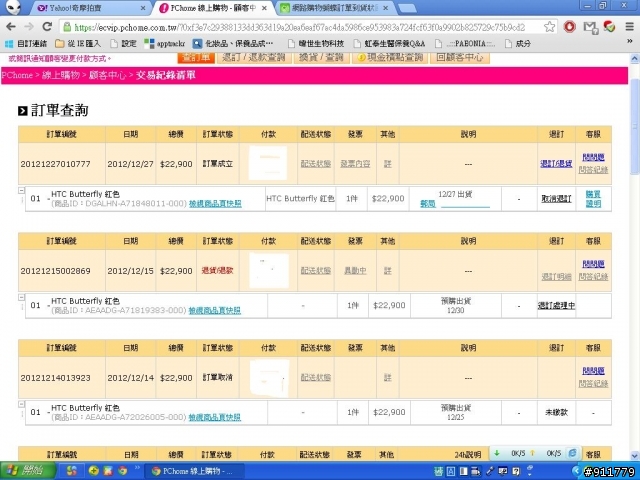Open the 回顧客中心 tab
Image resolution: width=640 pixels, height=480 pixels.
point(460,57)
